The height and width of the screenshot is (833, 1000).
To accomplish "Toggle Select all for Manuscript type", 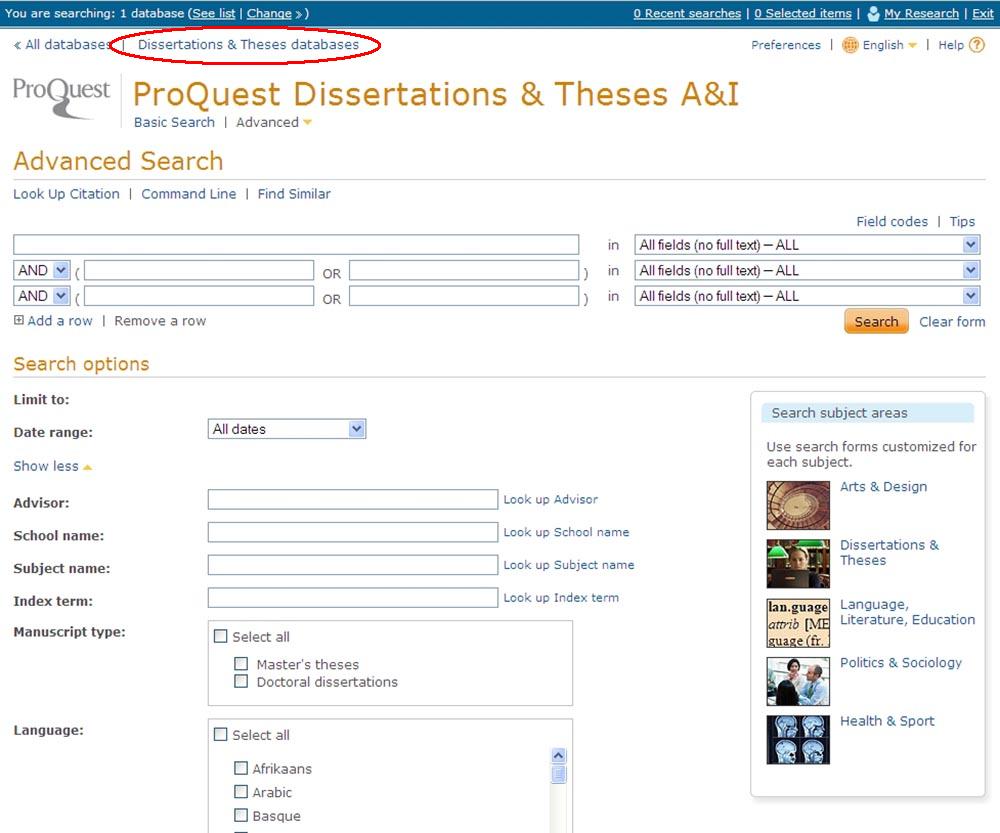I will click(x=221, y=636).
